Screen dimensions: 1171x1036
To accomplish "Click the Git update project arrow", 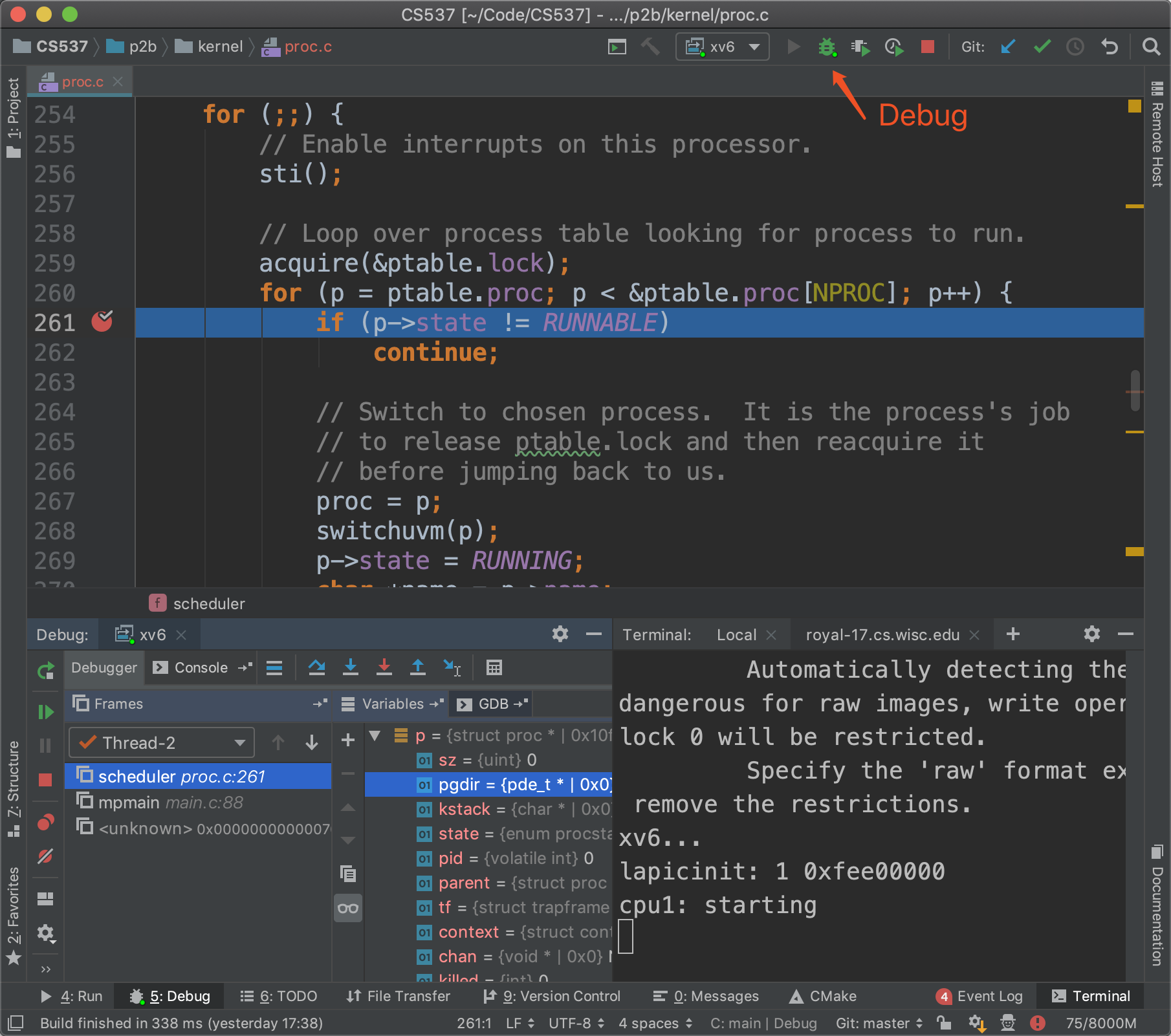I will tap(1007, 47).
